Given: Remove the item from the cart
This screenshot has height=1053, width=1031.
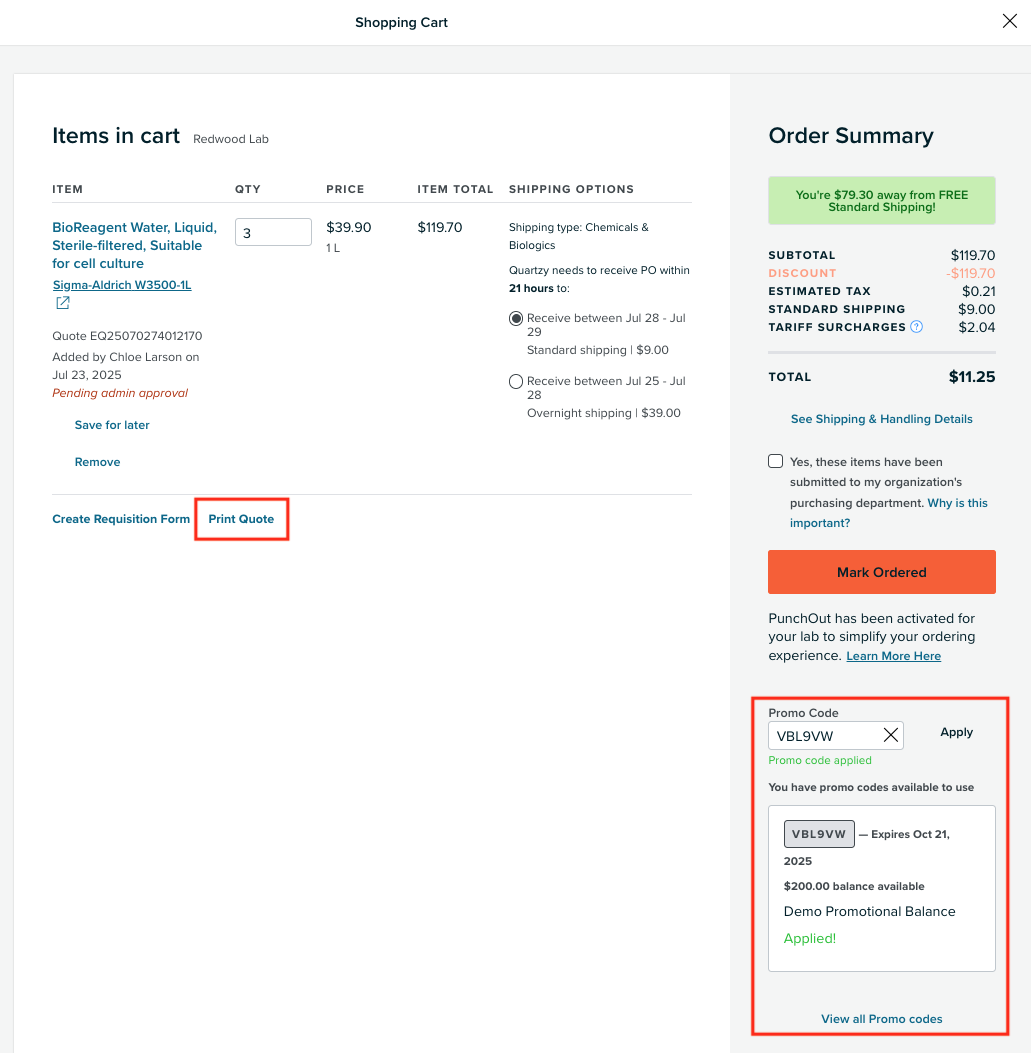Looking at the screenshot, I should click(x=97, y=462).
